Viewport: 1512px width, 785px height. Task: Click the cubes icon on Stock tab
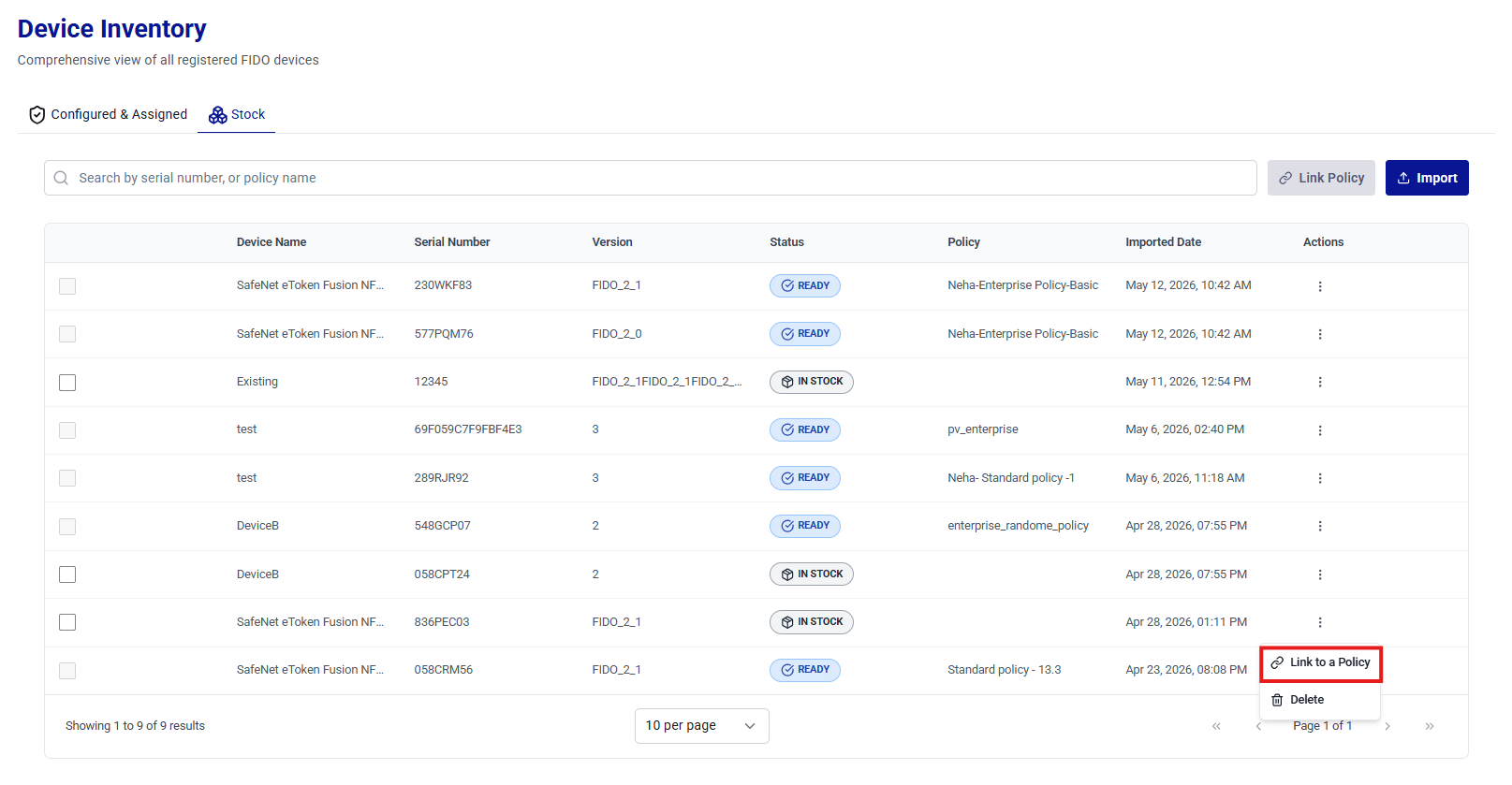click(218, 115)
